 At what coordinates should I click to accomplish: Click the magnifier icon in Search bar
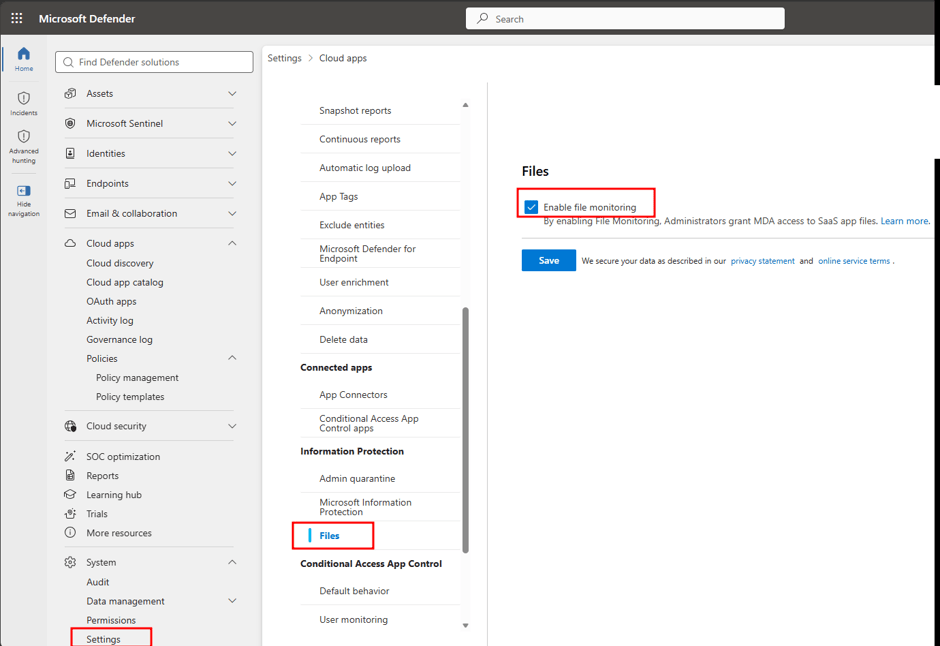pos(483,19)
